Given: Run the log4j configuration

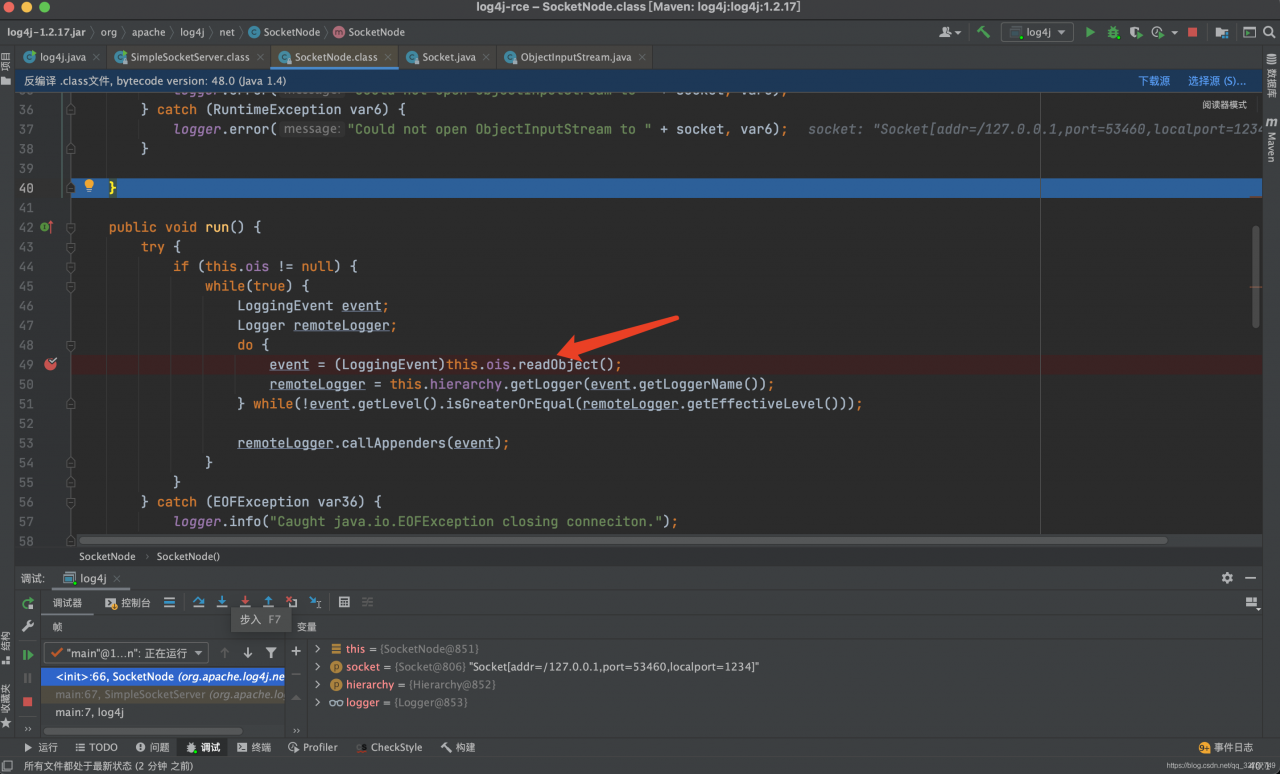Looking at the screenshot, I should [x=1090, y=32].
